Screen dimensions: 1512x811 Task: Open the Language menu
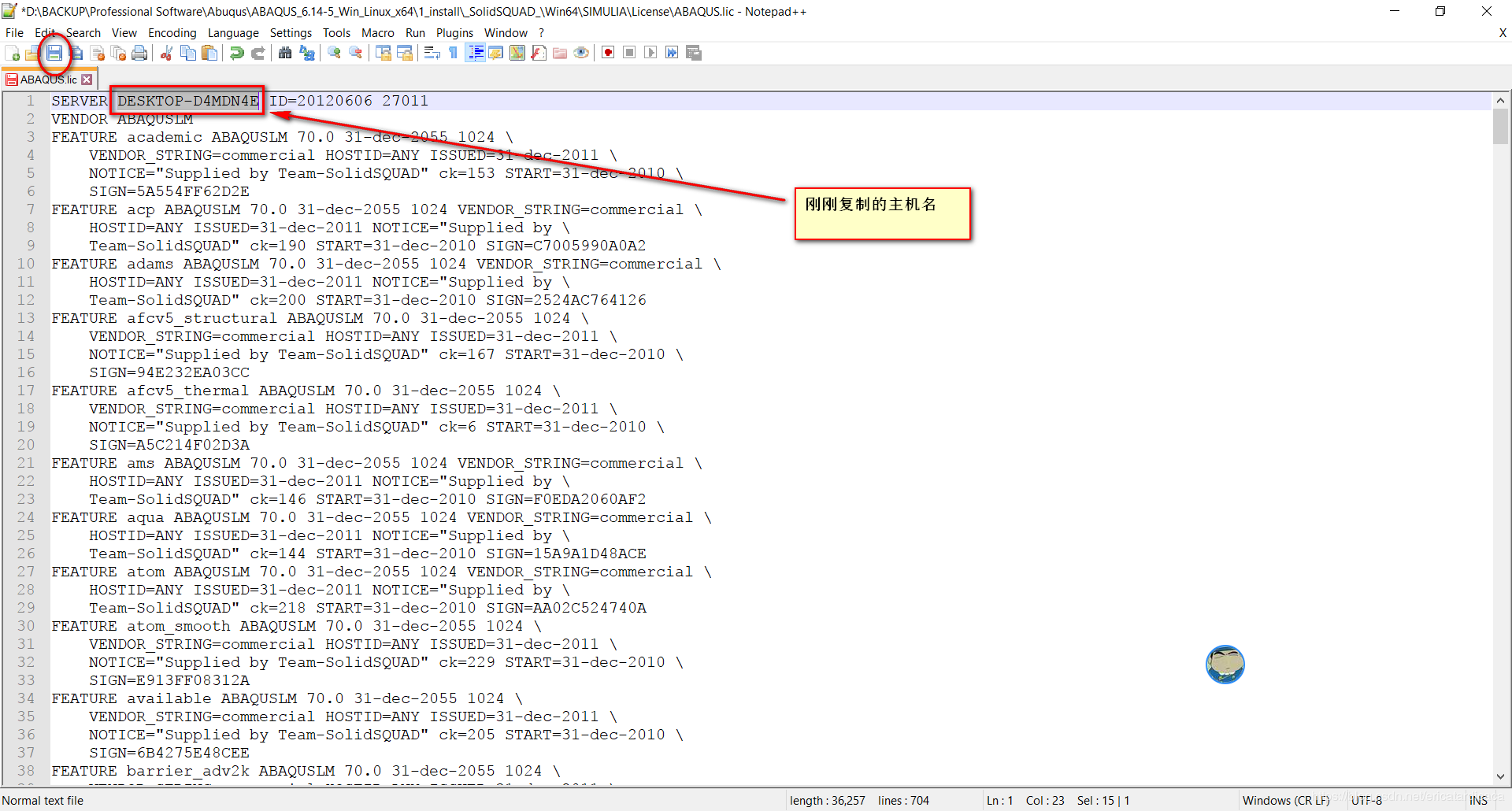(233, 33)
